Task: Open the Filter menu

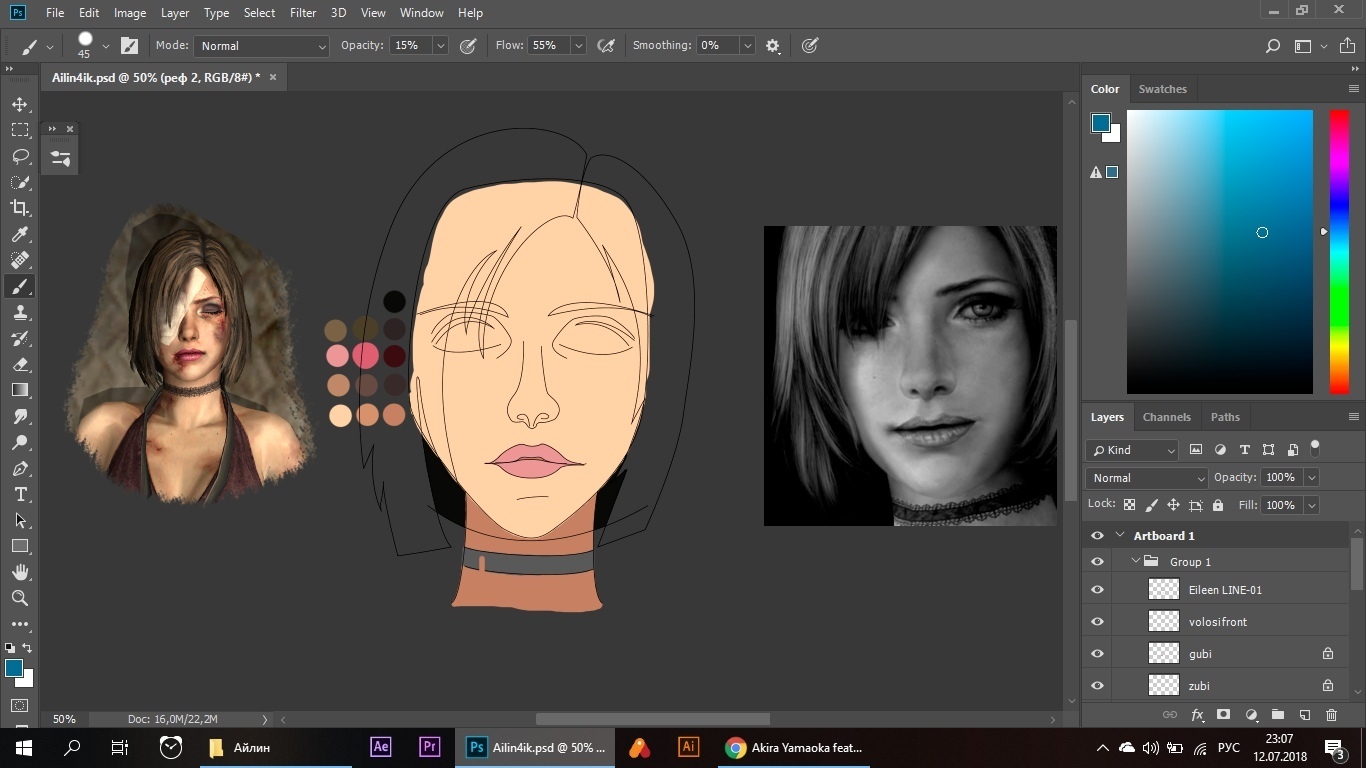Action: [x=302, y=13]
